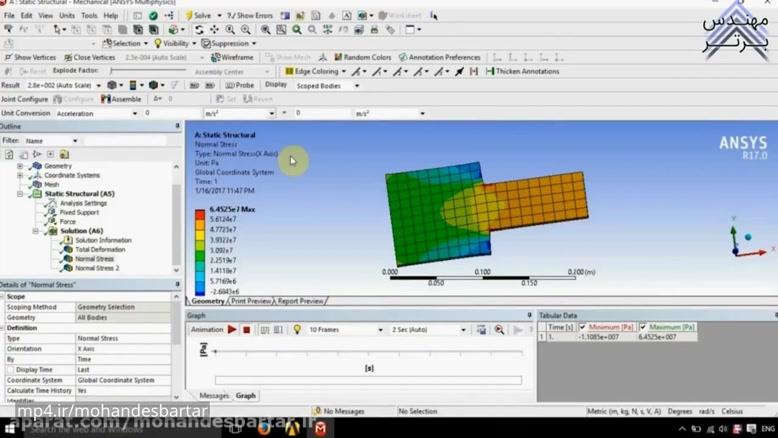
Task: Toggle Wireframe display mode
Action: (232, 58)
